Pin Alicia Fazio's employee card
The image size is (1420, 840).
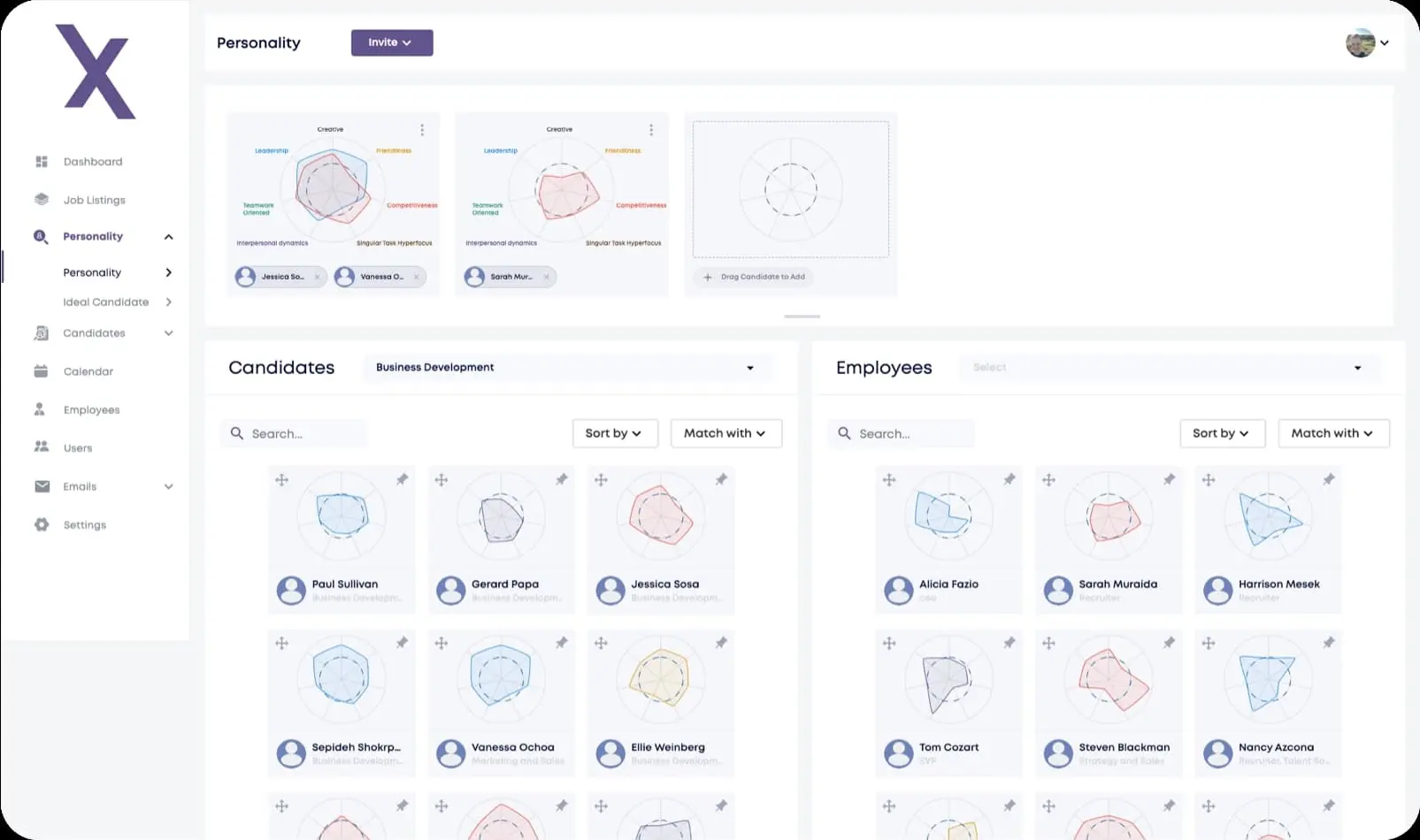[1009, 479]
